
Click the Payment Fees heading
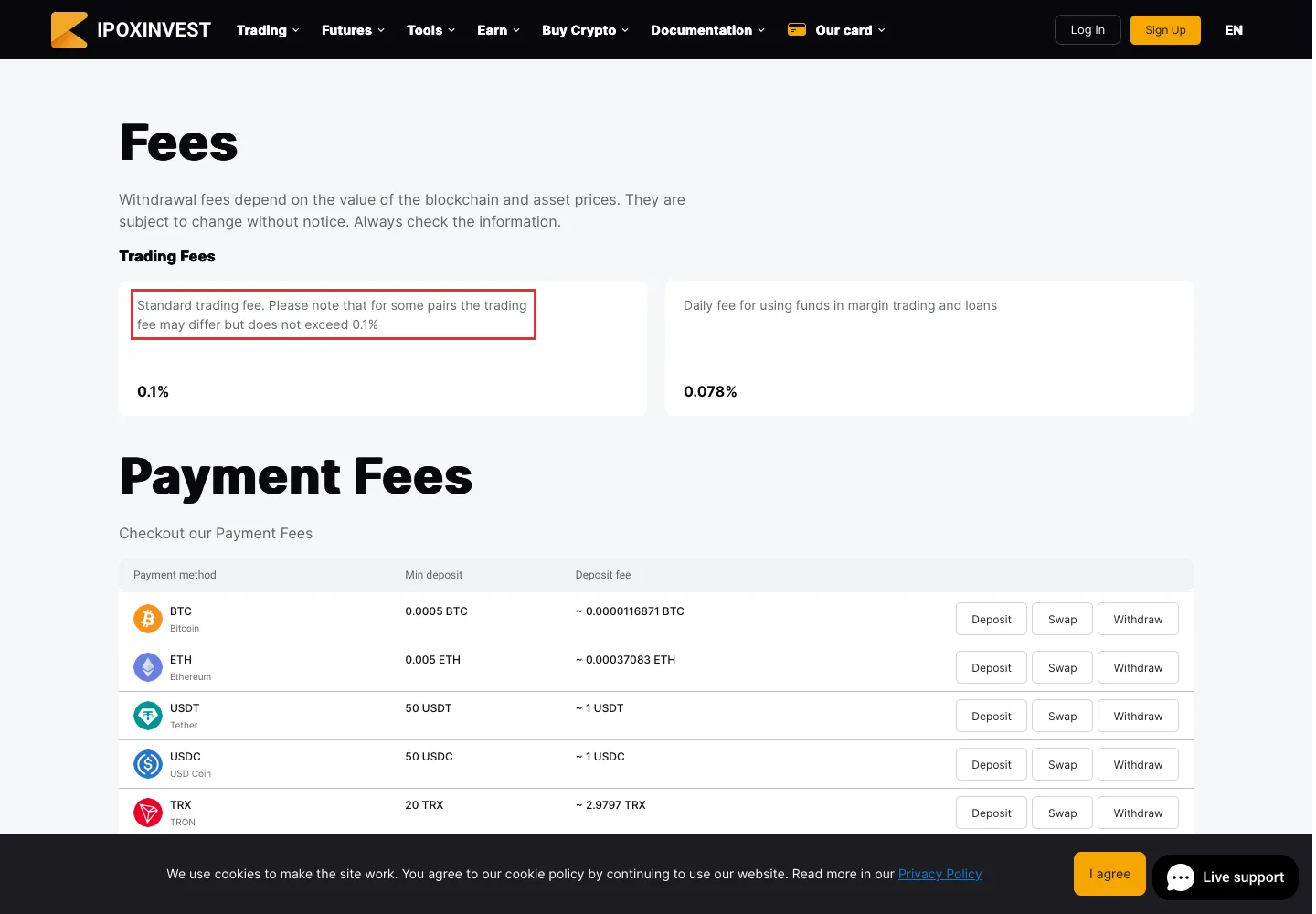[296, 476]
